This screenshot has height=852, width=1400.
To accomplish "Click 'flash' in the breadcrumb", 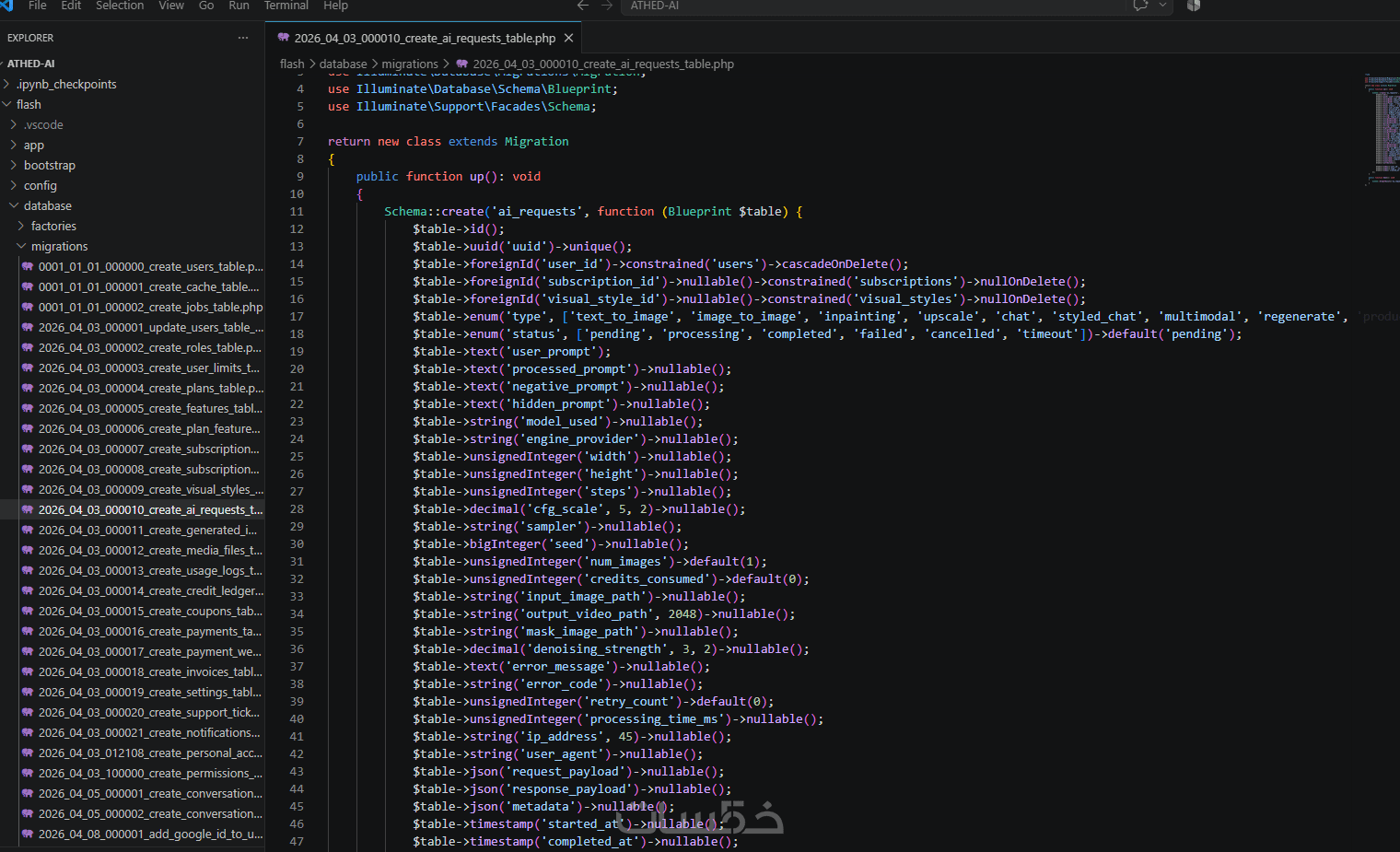I will [x=292, y=64].
